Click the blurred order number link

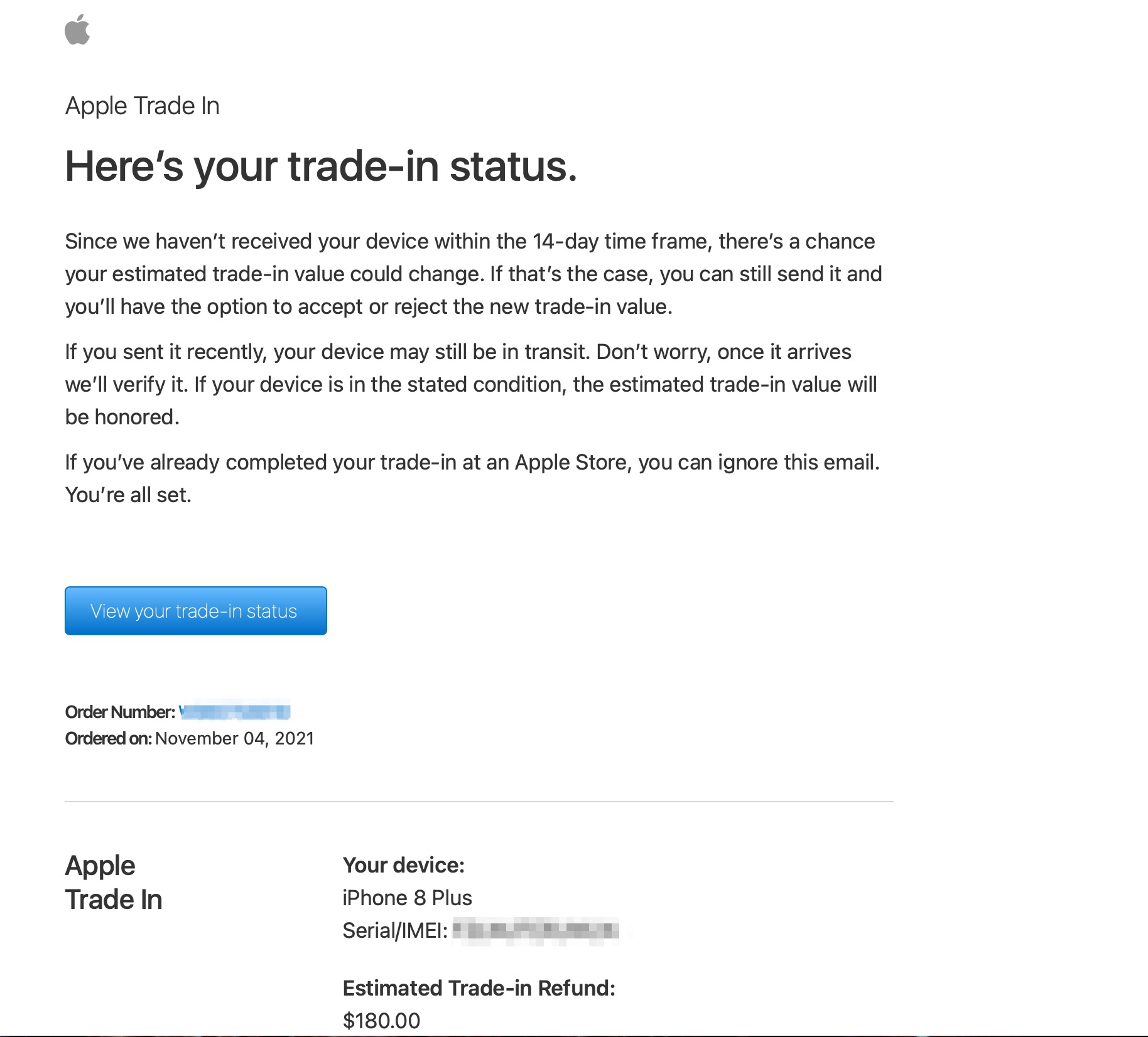pyautogui.click(x=235, y=712)
